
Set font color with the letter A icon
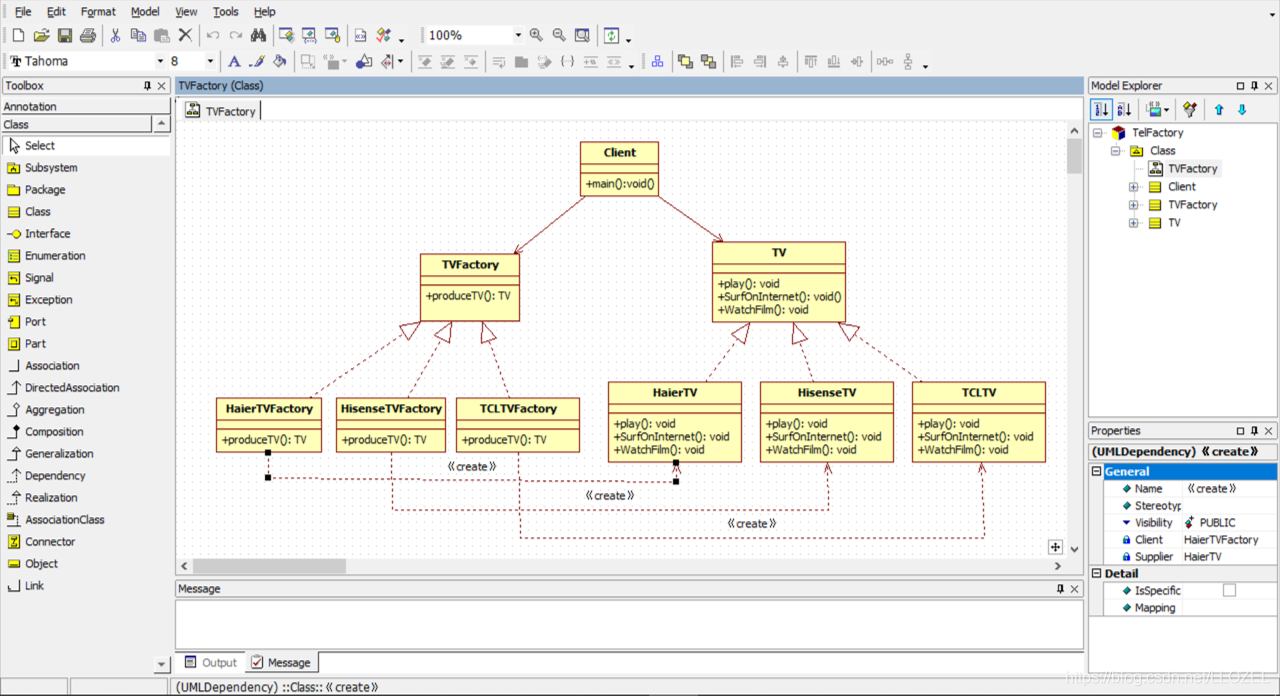[x=234, y=61]
